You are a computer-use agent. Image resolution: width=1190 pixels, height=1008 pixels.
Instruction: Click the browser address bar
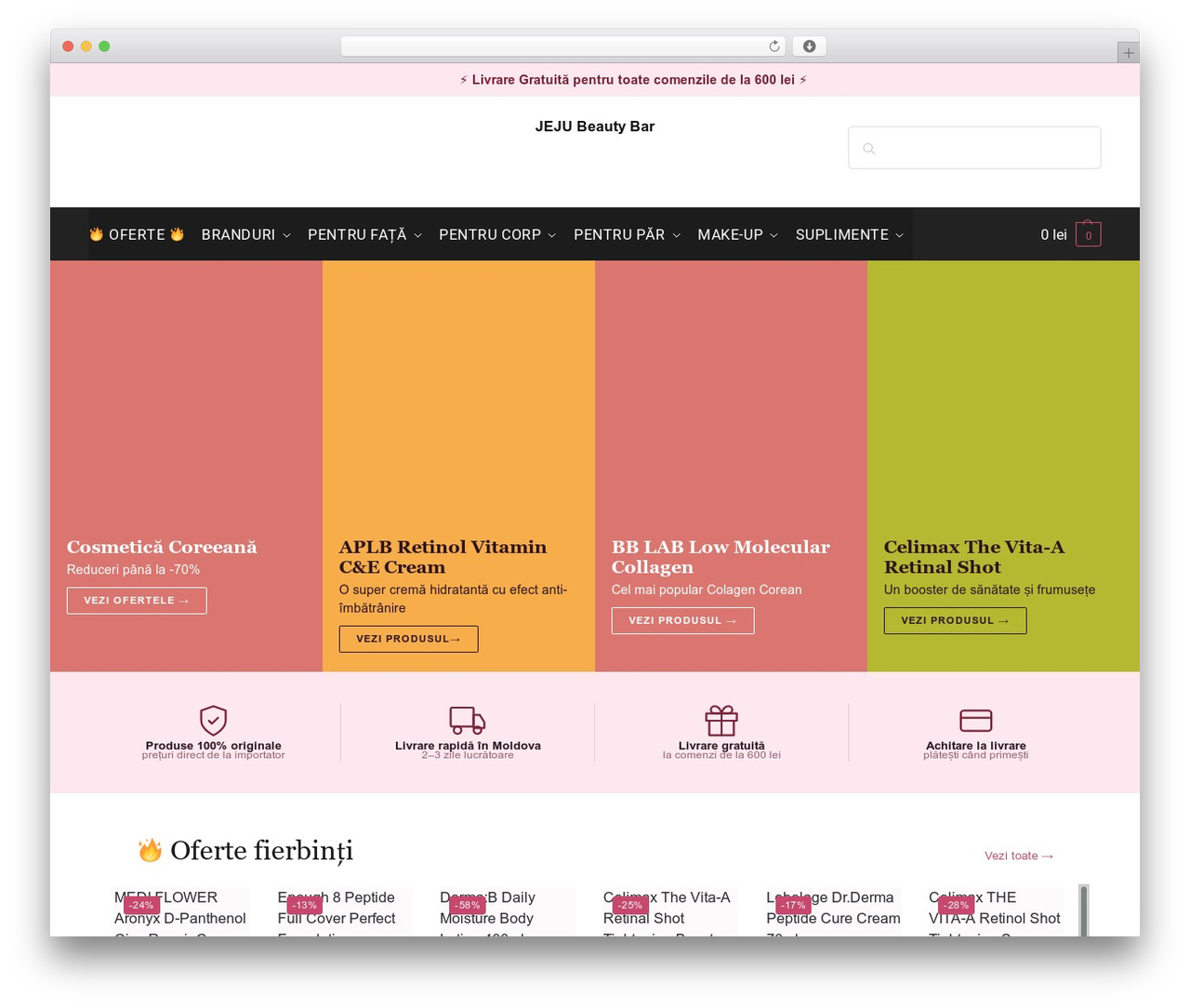(563, 46)
